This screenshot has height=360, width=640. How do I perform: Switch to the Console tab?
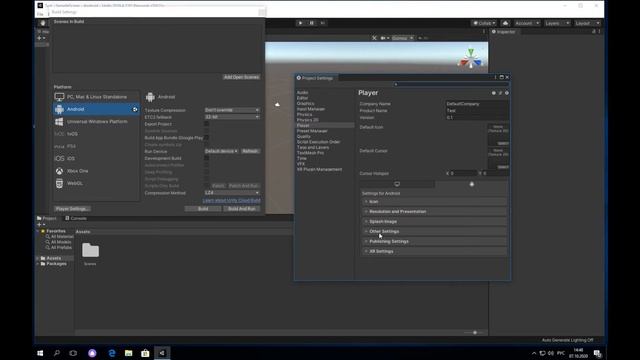[x=76, y=218]
